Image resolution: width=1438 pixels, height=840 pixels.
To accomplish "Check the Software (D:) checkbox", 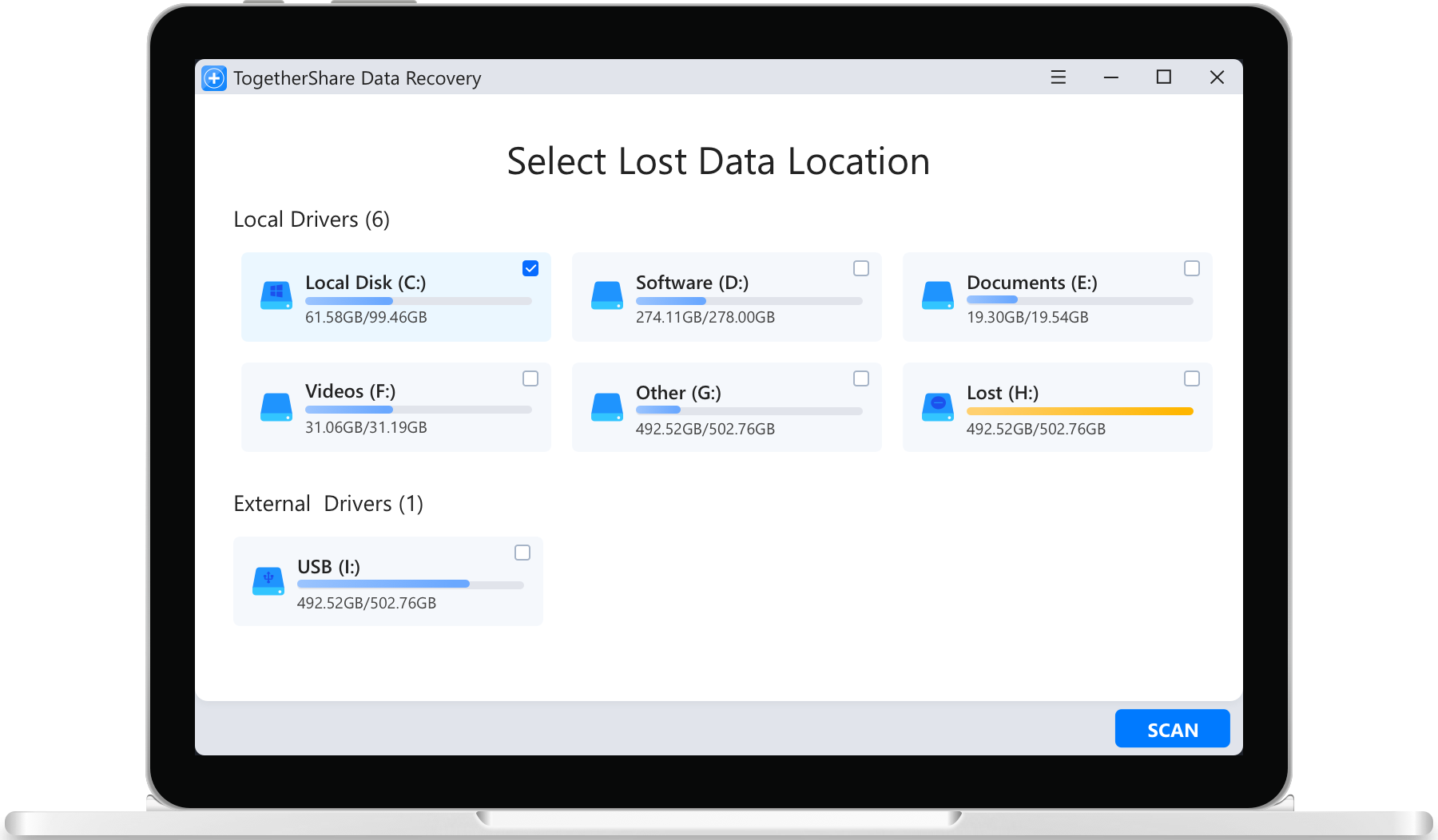I will tap(861, 268).
